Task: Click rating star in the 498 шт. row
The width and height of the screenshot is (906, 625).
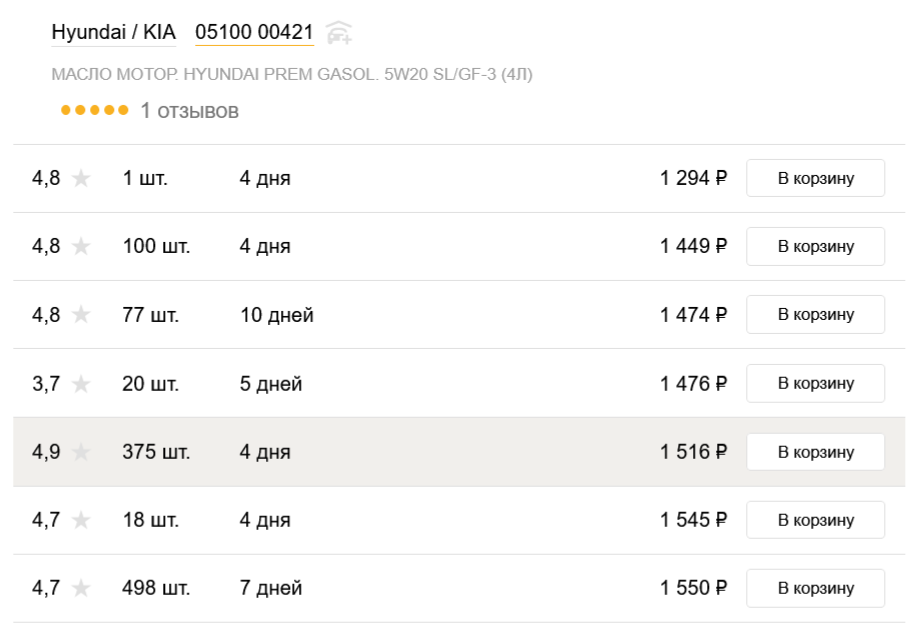Action: [x=81, y=587]
